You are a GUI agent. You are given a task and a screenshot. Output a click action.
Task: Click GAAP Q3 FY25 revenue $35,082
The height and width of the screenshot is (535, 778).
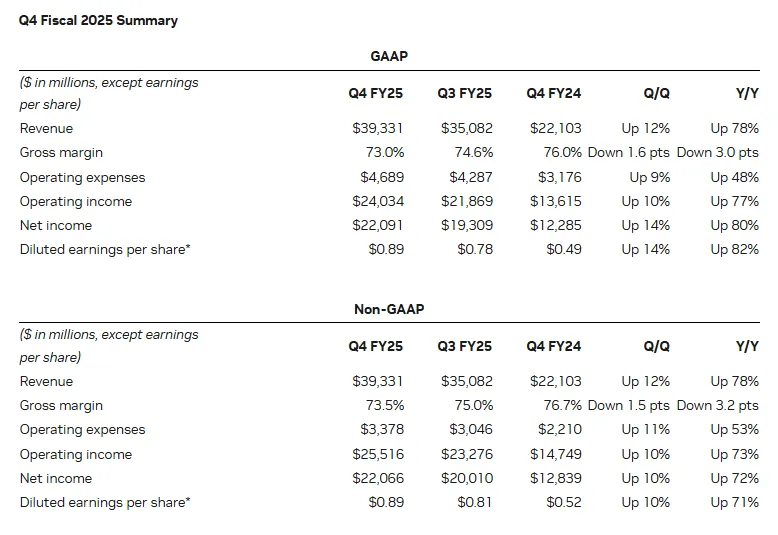(467, 128)
